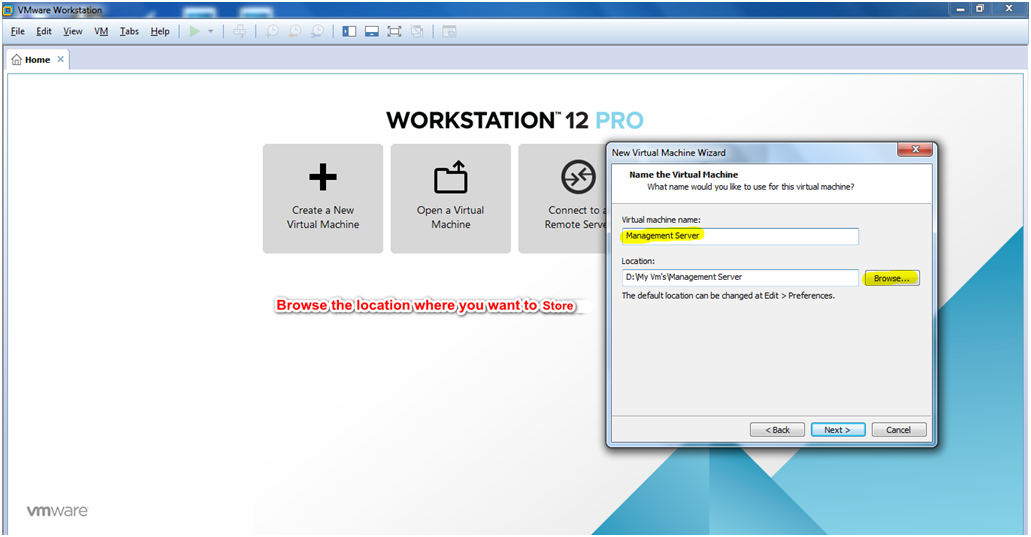This screenshot has width=1031, height=537.
Task: Click the < Back button
Action: (x=777, y=429)
